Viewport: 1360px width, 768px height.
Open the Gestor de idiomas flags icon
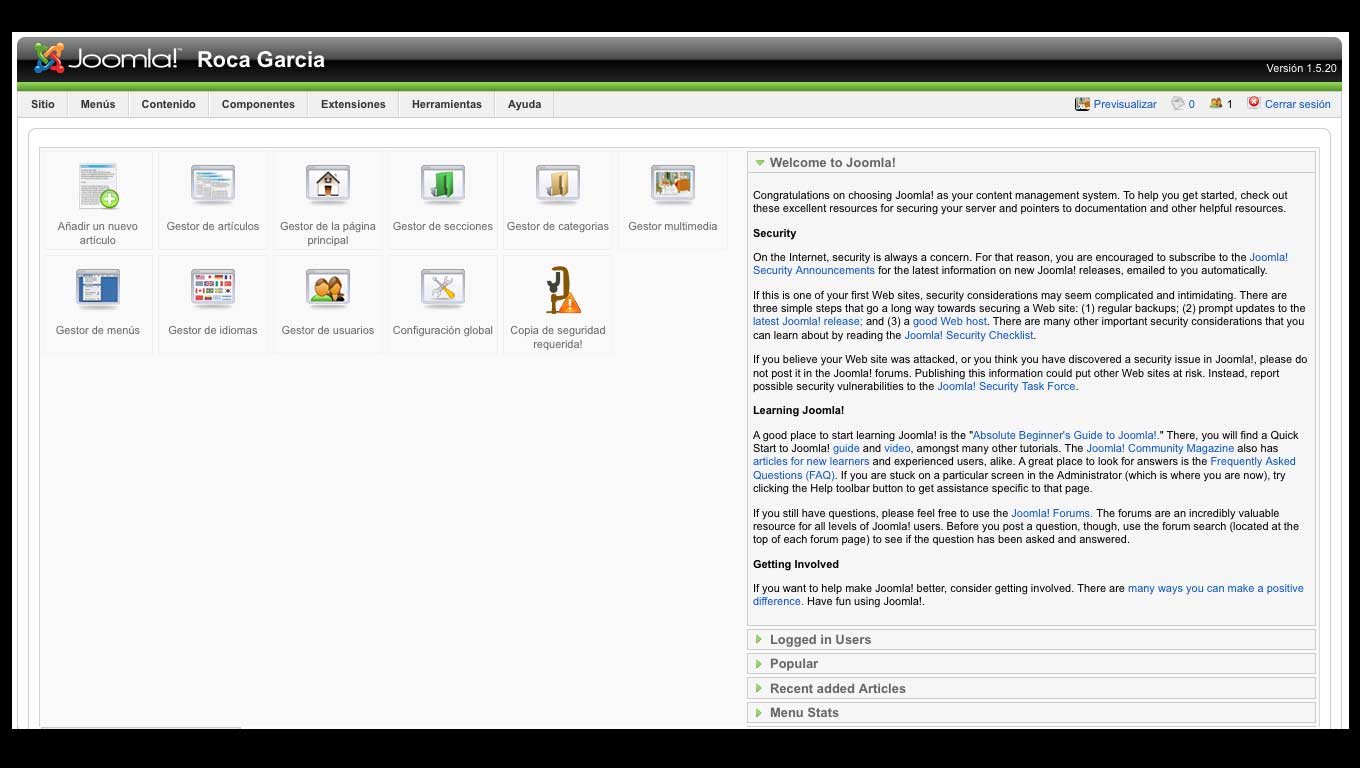213,290
